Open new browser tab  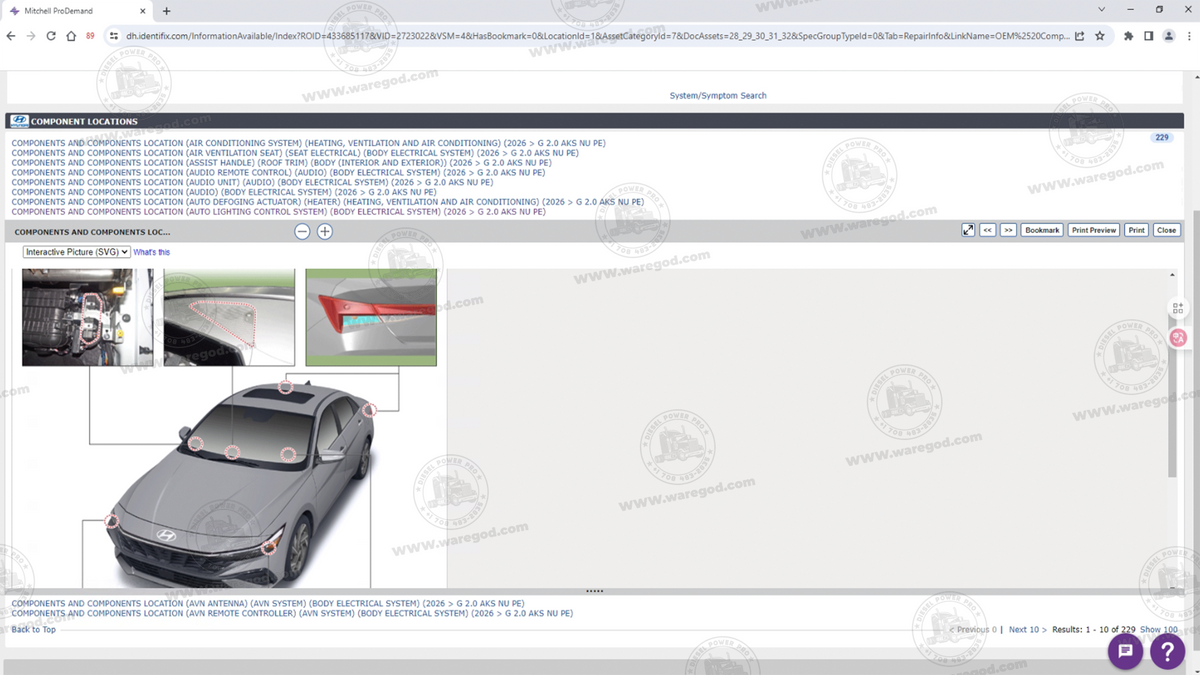pos(166,10)
